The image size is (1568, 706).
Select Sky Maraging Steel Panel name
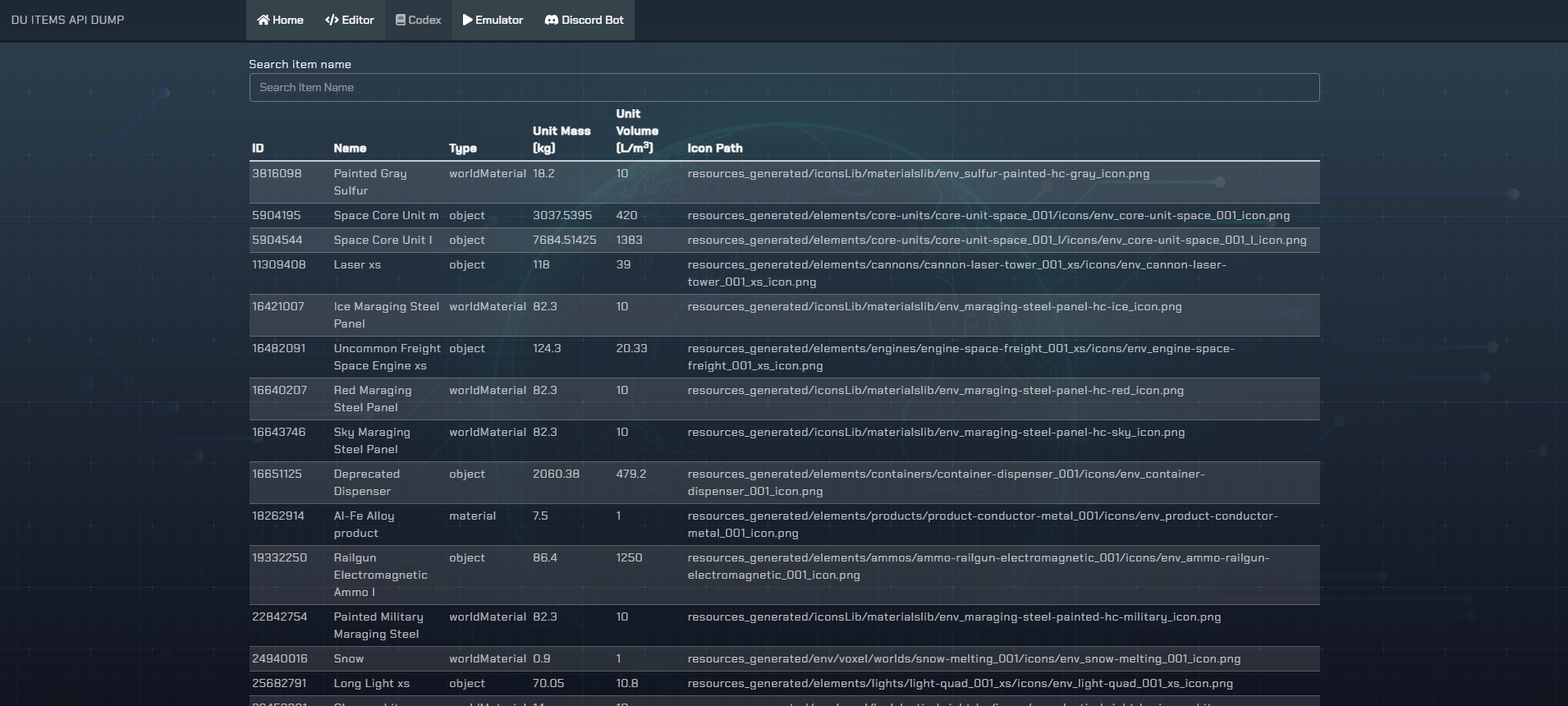(x=372, y=440)
